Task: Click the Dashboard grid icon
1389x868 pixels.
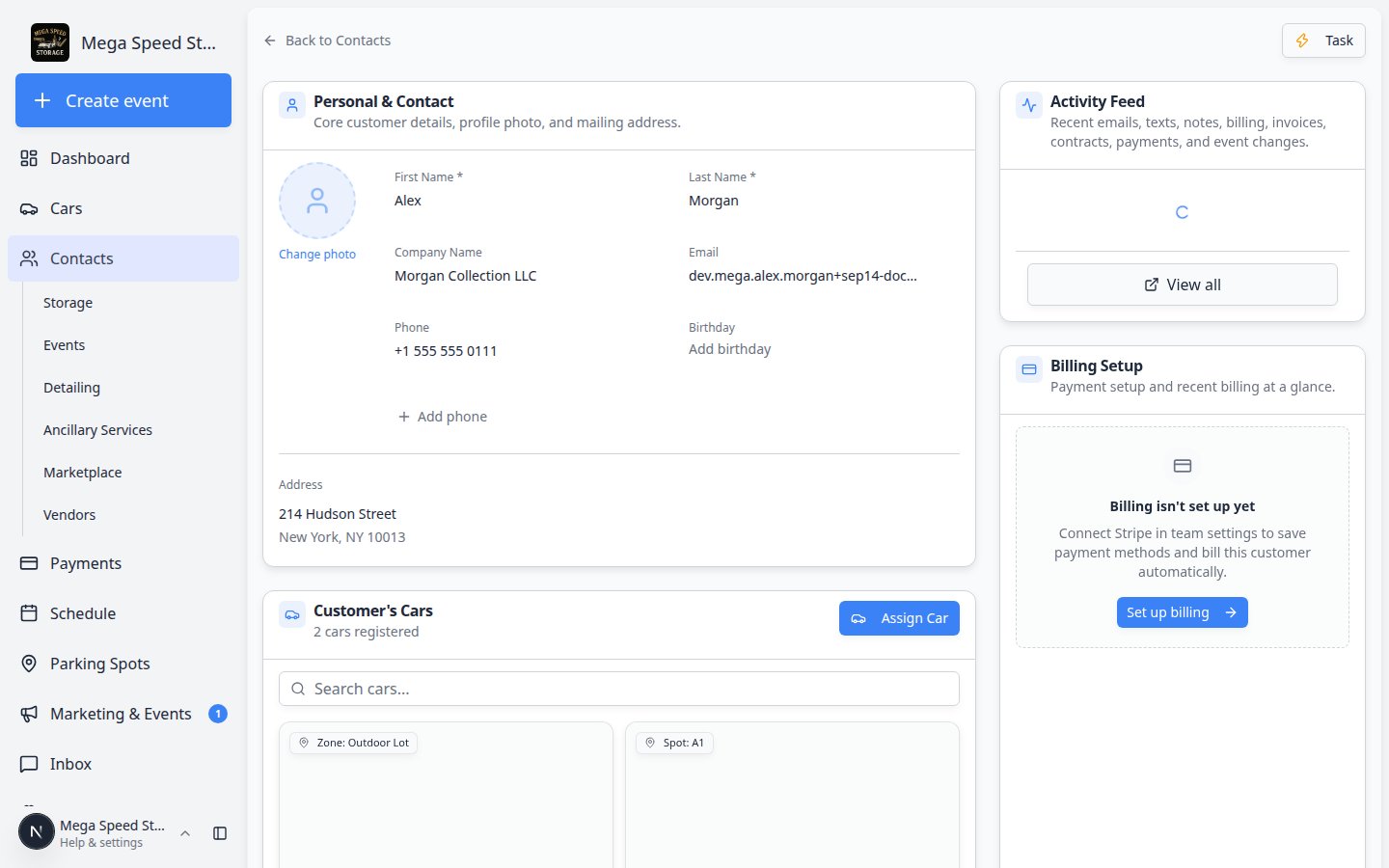Action: 29,158
